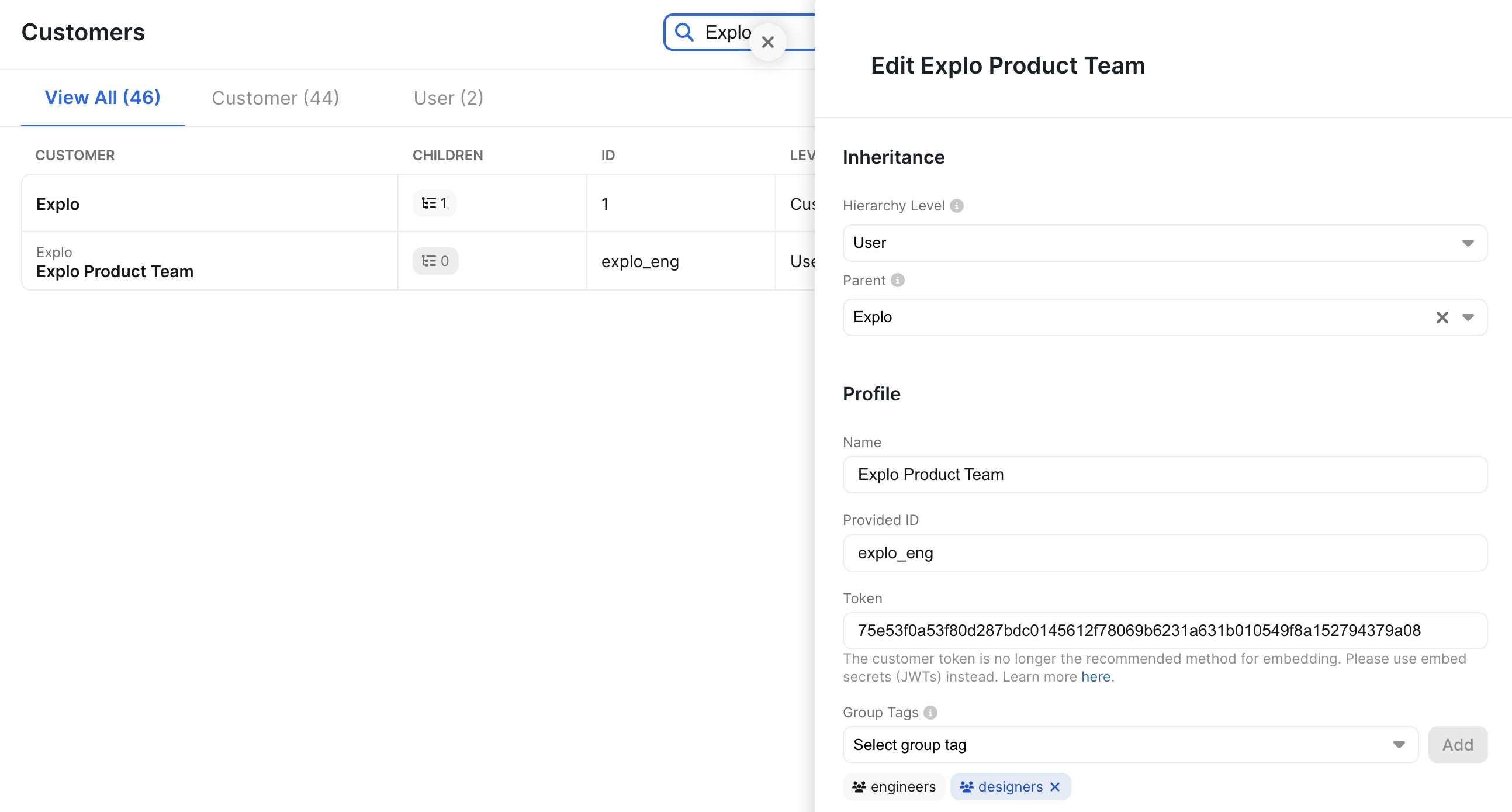Open the Hierarchy Level dropdown
The width and height of the screenshot is (1512, 812).
coord(1164,243)
